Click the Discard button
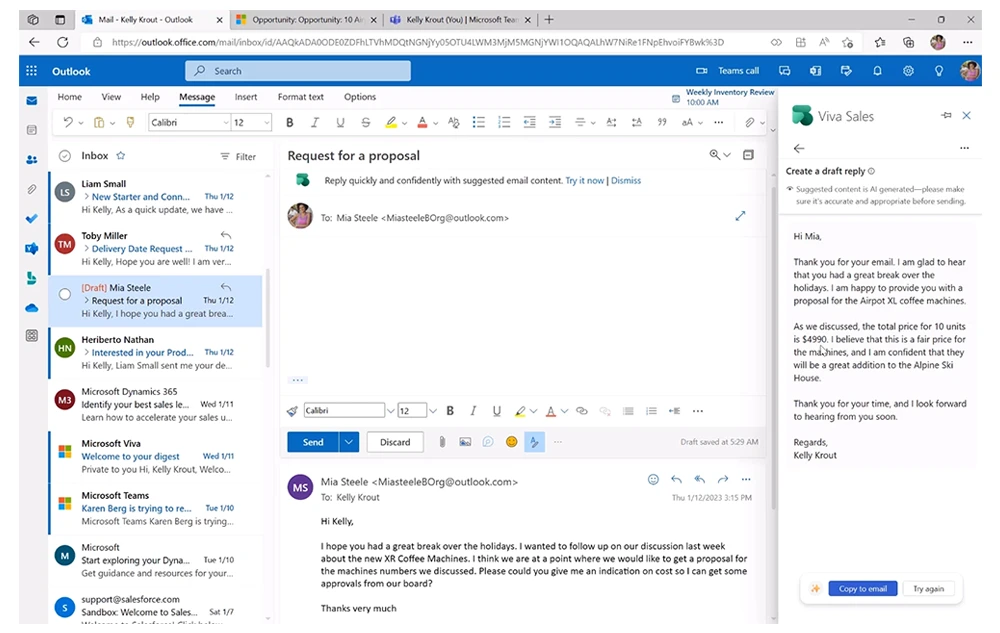 point(395,442)
